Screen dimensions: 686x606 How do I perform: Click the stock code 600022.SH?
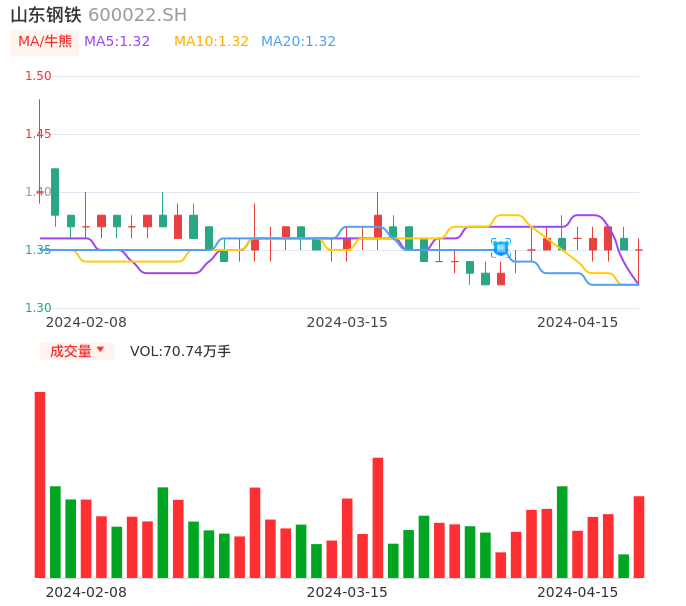pyautogui.click(x=137, y=15)
